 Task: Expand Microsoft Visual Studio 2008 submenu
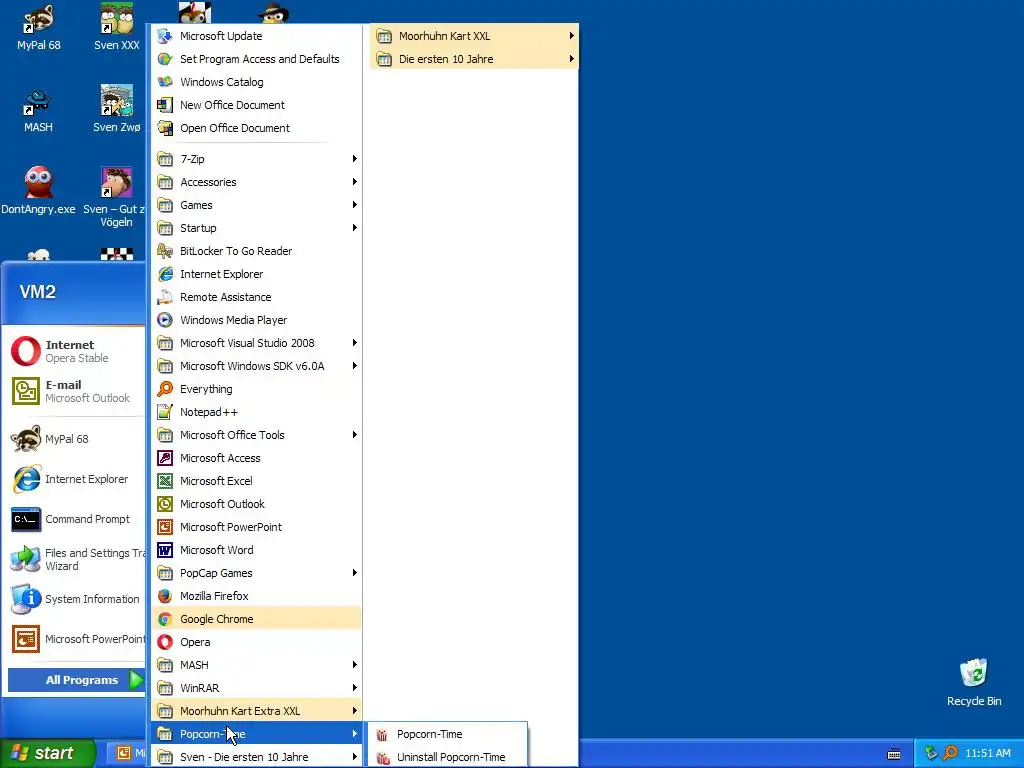257,343
